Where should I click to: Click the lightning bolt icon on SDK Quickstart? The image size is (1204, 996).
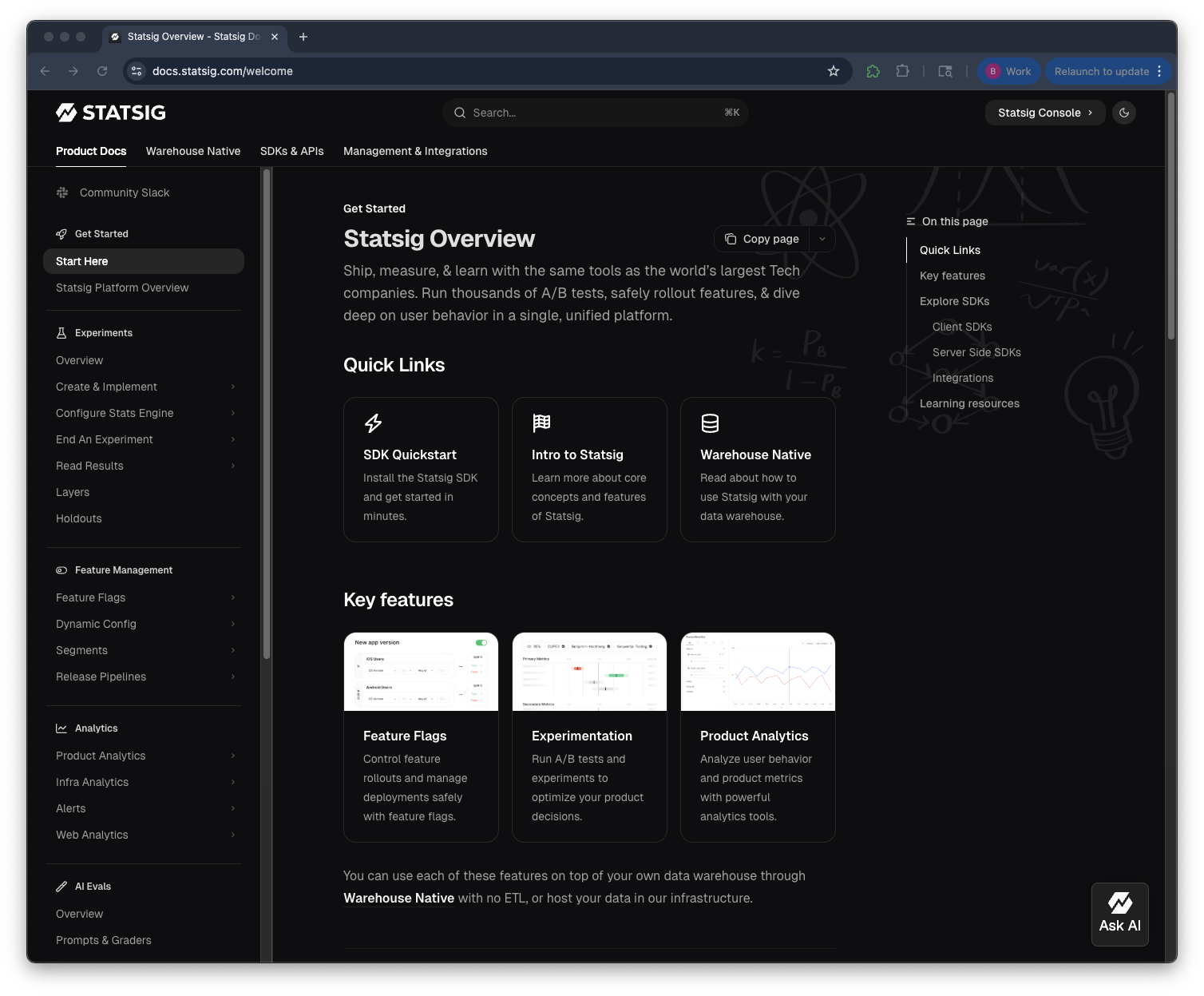click(x=373, y=423)
